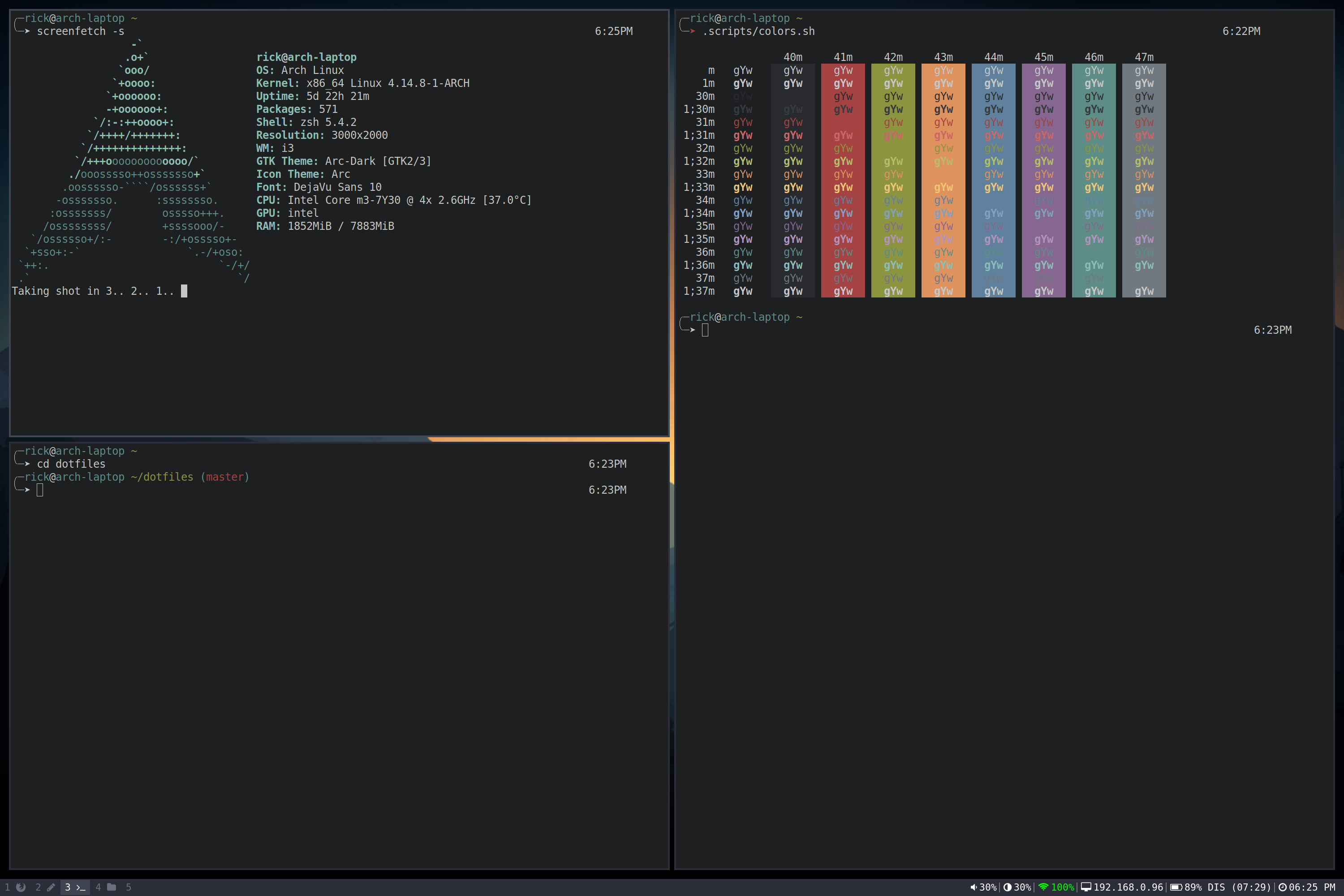This screenshot has height=896, width=1344.
Task: Click the '45m' column header
Action: pos(1044,57)
